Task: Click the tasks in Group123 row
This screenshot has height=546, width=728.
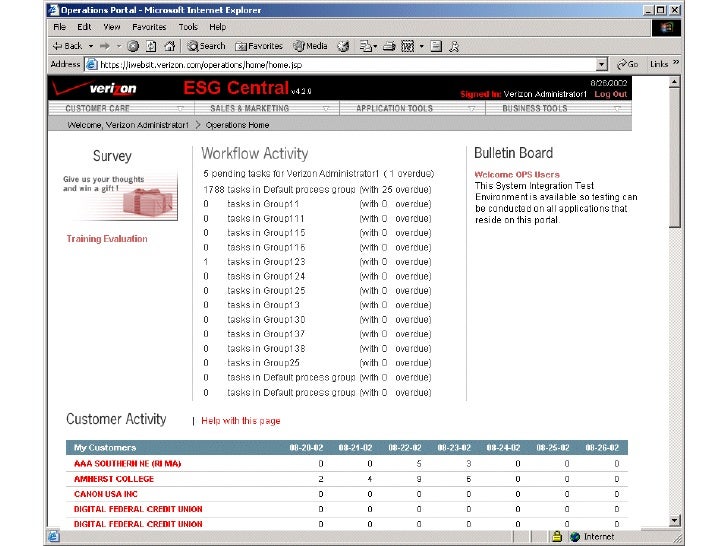Action: tap(317, 262)
